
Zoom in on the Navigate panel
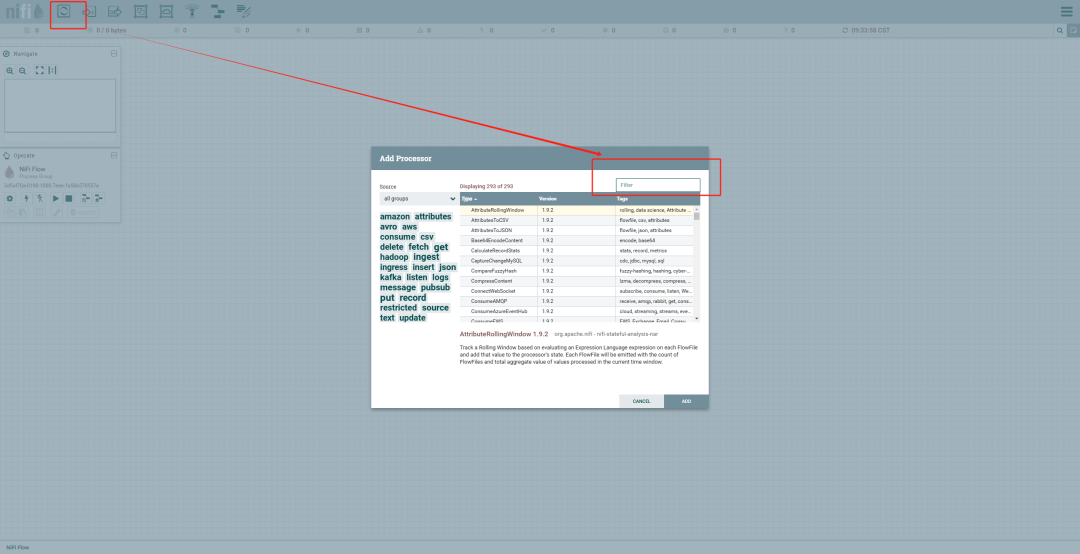(x=10, y=70)
